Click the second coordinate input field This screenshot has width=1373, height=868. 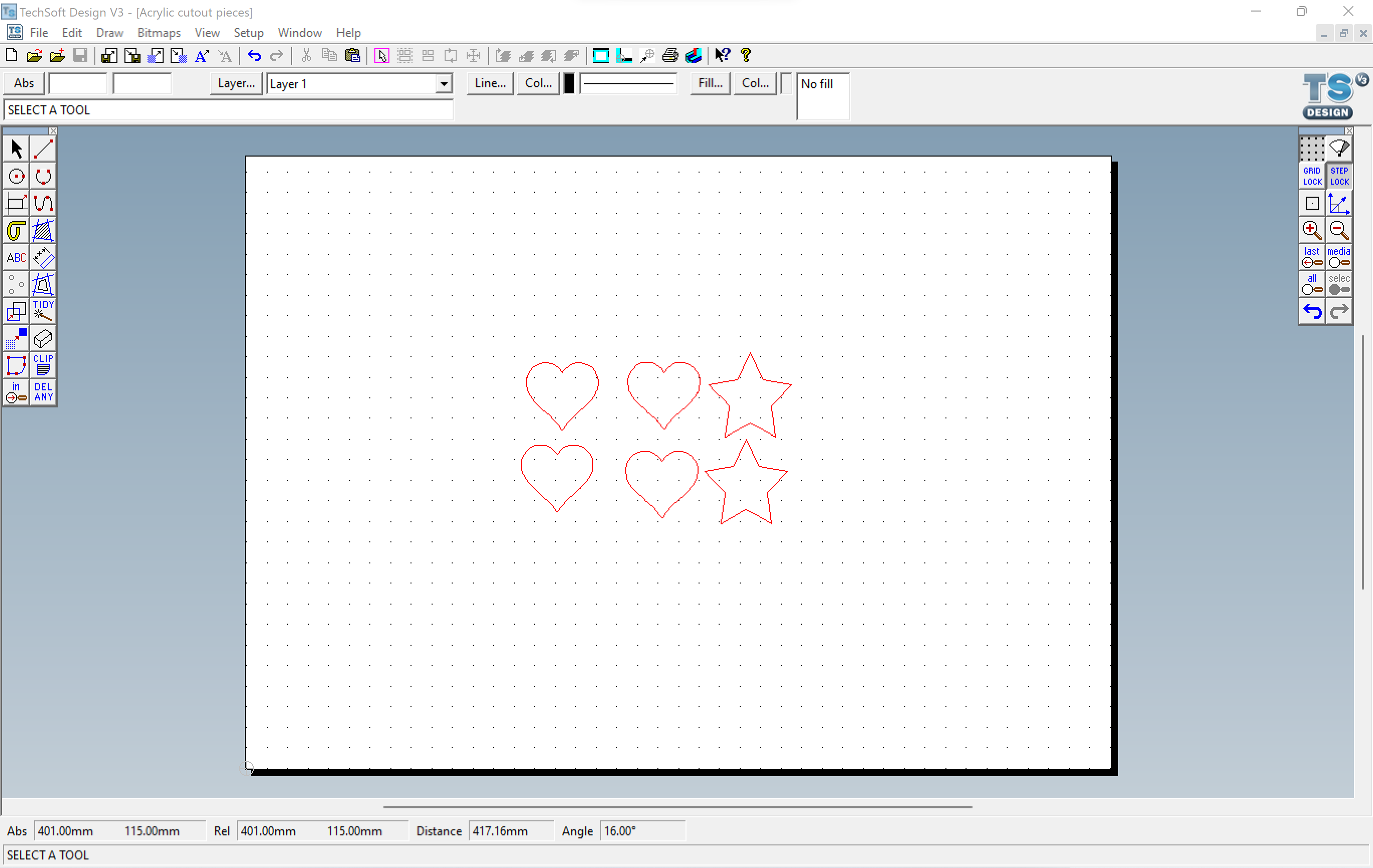point(142,84)
